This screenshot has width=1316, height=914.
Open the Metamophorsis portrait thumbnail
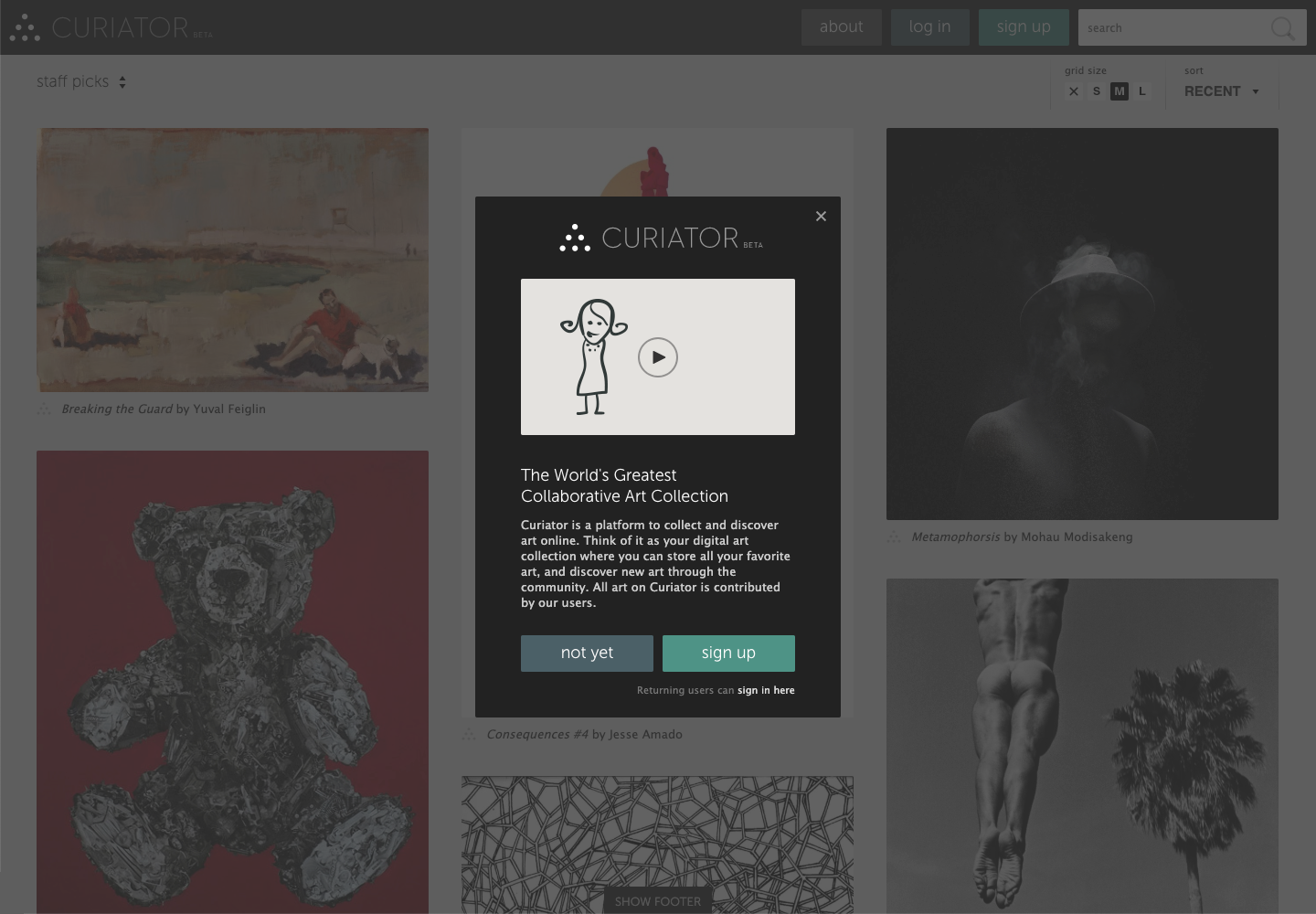[1082, 324]
